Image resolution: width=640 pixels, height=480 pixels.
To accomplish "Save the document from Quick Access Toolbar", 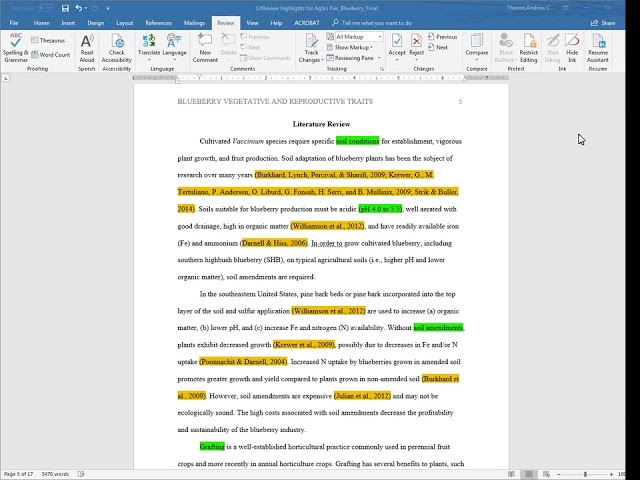I will click(x=65, y=8).
